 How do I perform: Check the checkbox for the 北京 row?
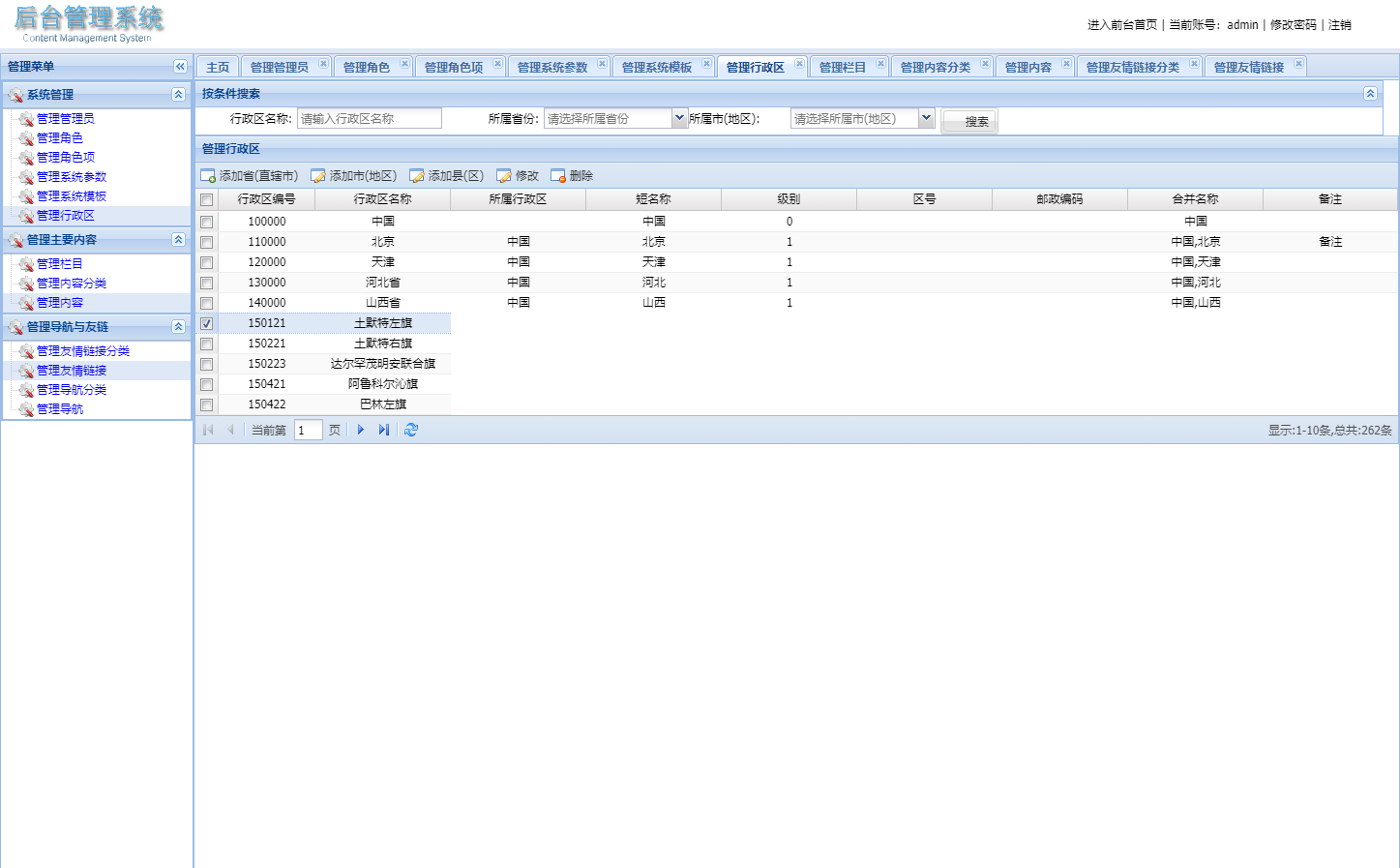click(x=206, y=241)
